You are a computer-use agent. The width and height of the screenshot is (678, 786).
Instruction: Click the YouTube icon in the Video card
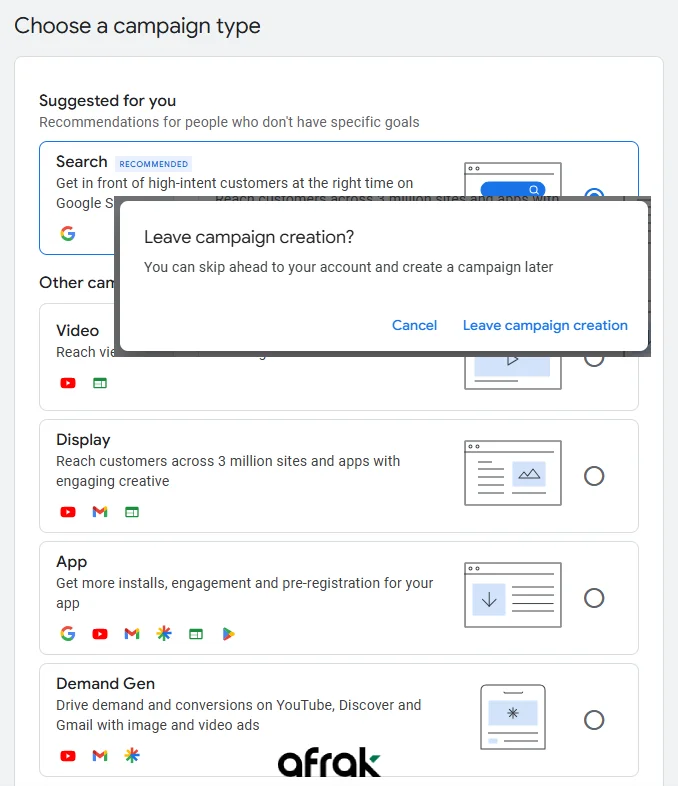click(x=68, y=383)
